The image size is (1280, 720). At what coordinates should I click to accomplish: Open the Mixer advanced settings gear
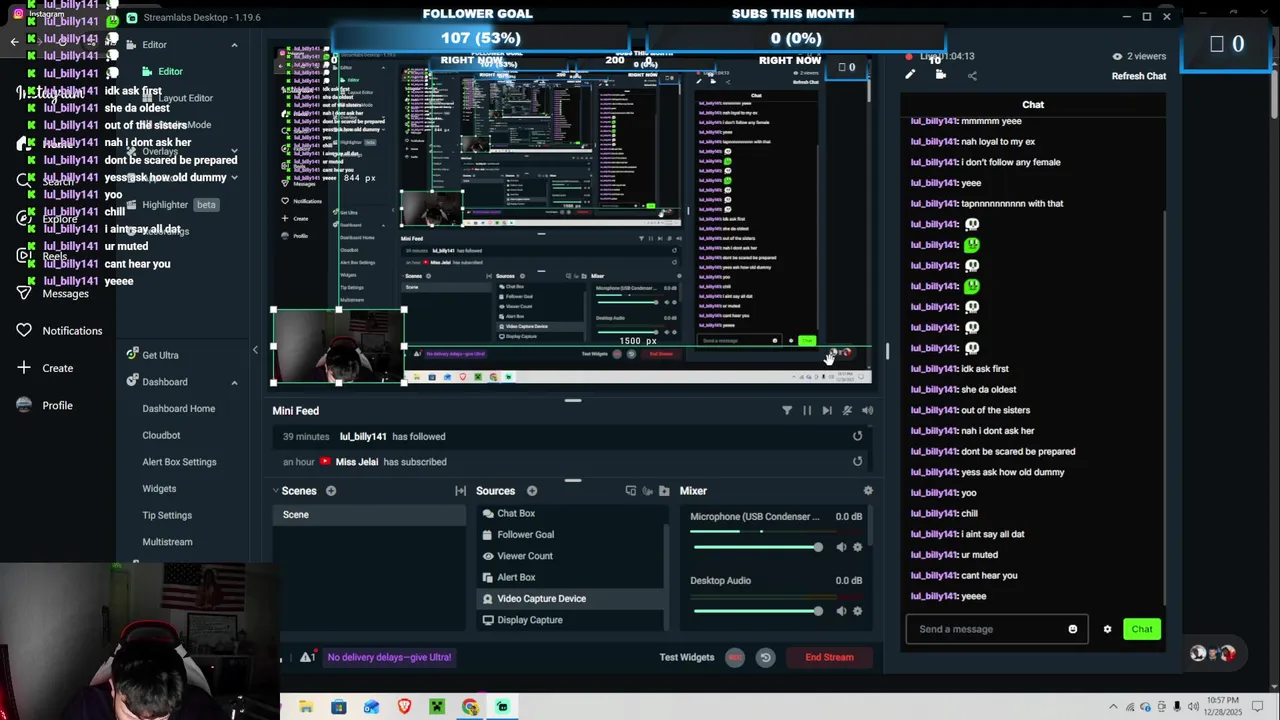(x=868, y=491)
